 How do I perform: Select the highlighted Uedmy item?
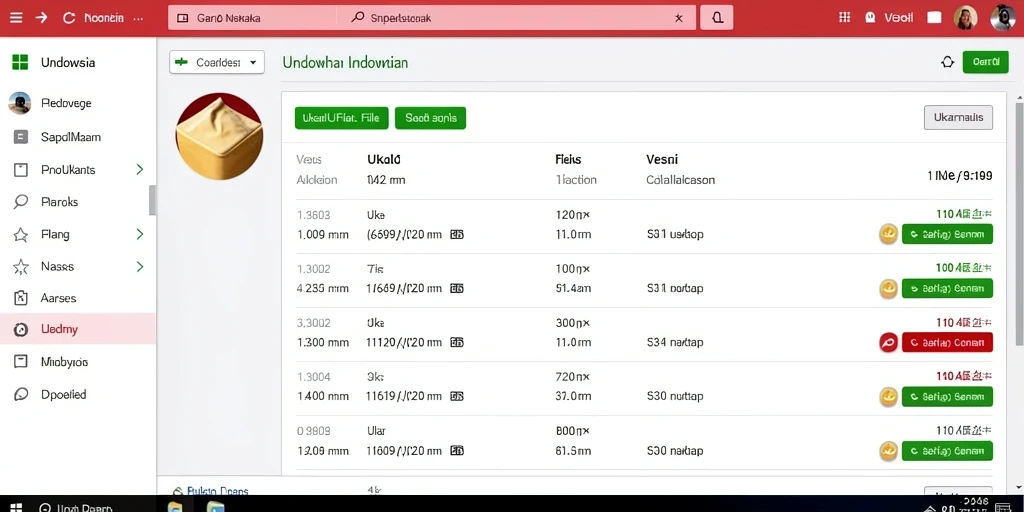[78, 329]
